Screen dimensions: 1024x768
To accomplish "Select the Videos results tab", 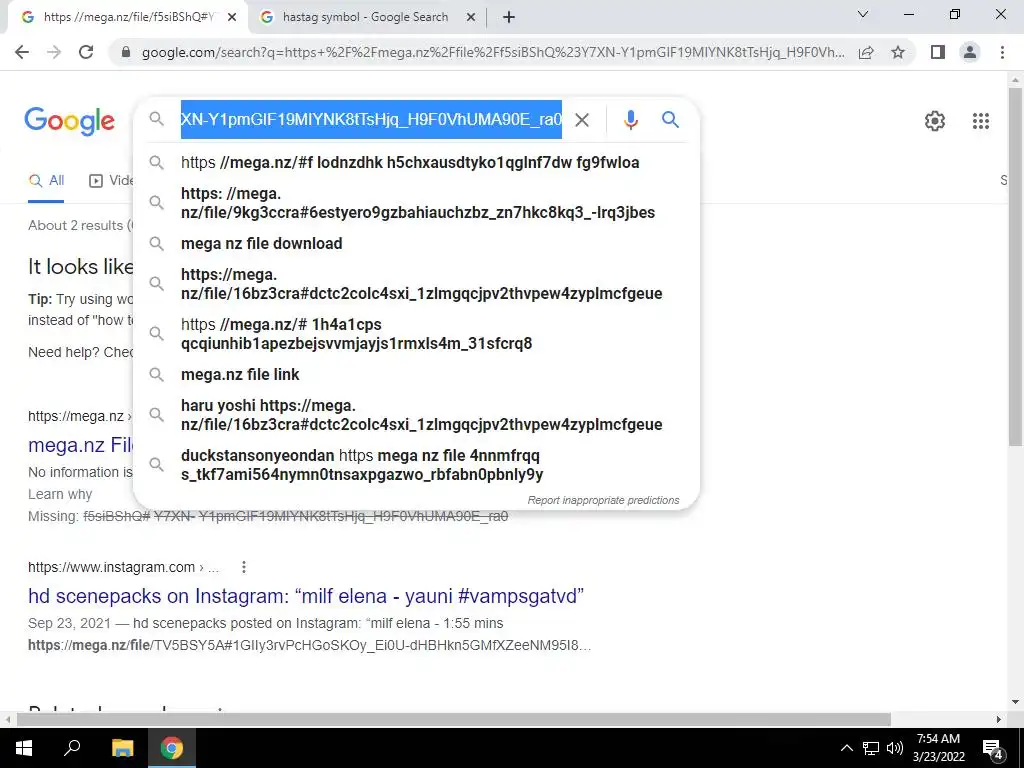I will click(111, 181).
